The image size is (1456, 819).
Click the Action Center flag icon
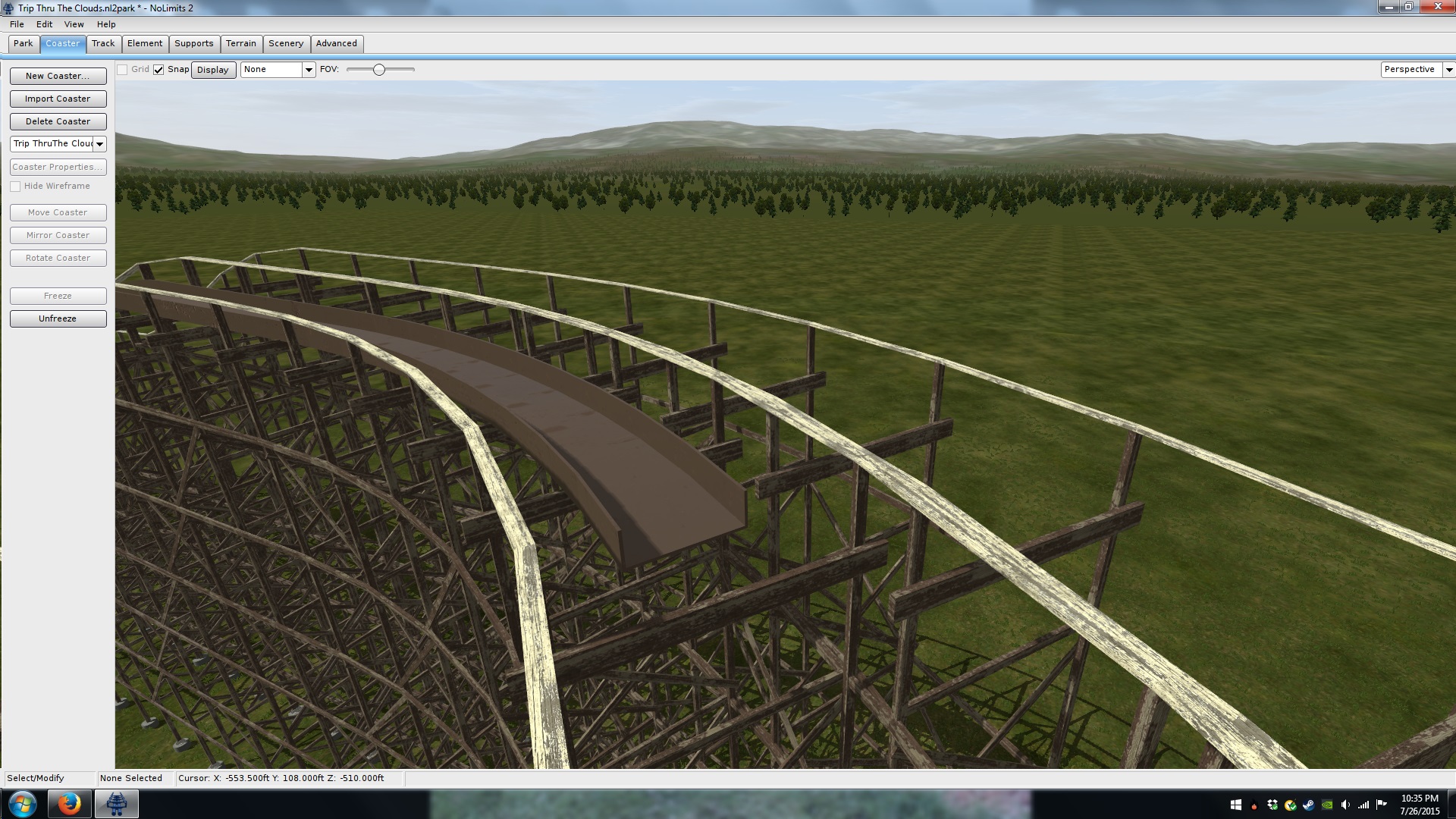coord(1381,805)
